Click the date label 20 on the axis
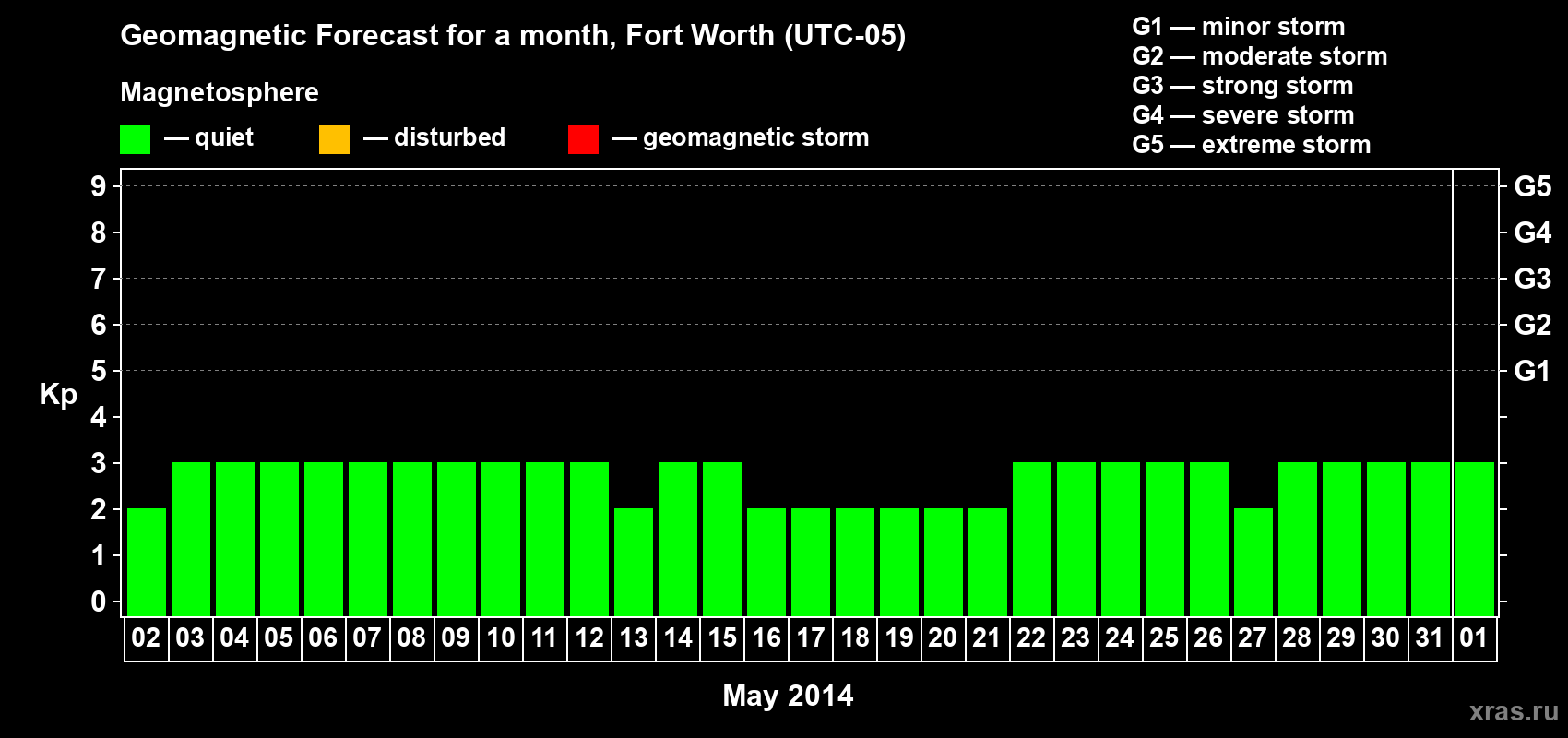Viewport: 1568px width, 738px height. click(943, 638)
